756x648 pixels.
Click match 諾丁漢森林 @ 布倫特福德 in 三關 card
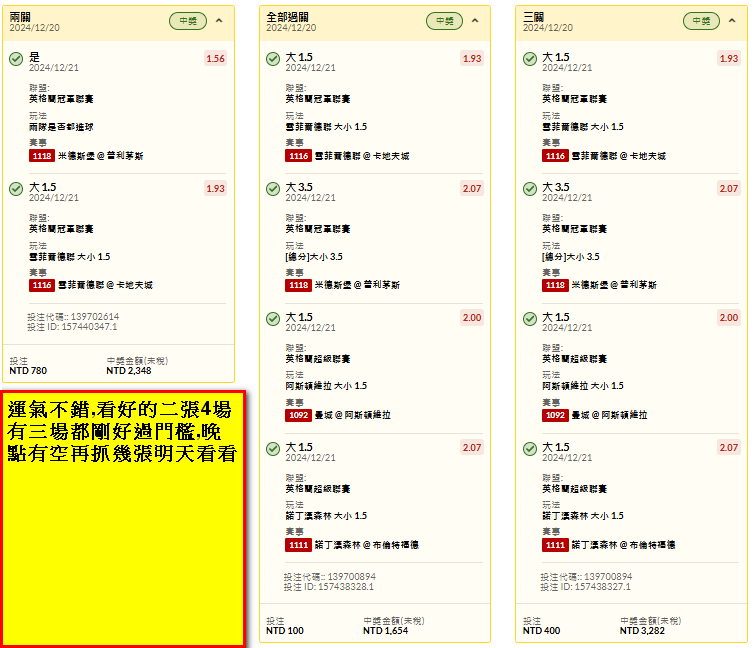point(623,545)
